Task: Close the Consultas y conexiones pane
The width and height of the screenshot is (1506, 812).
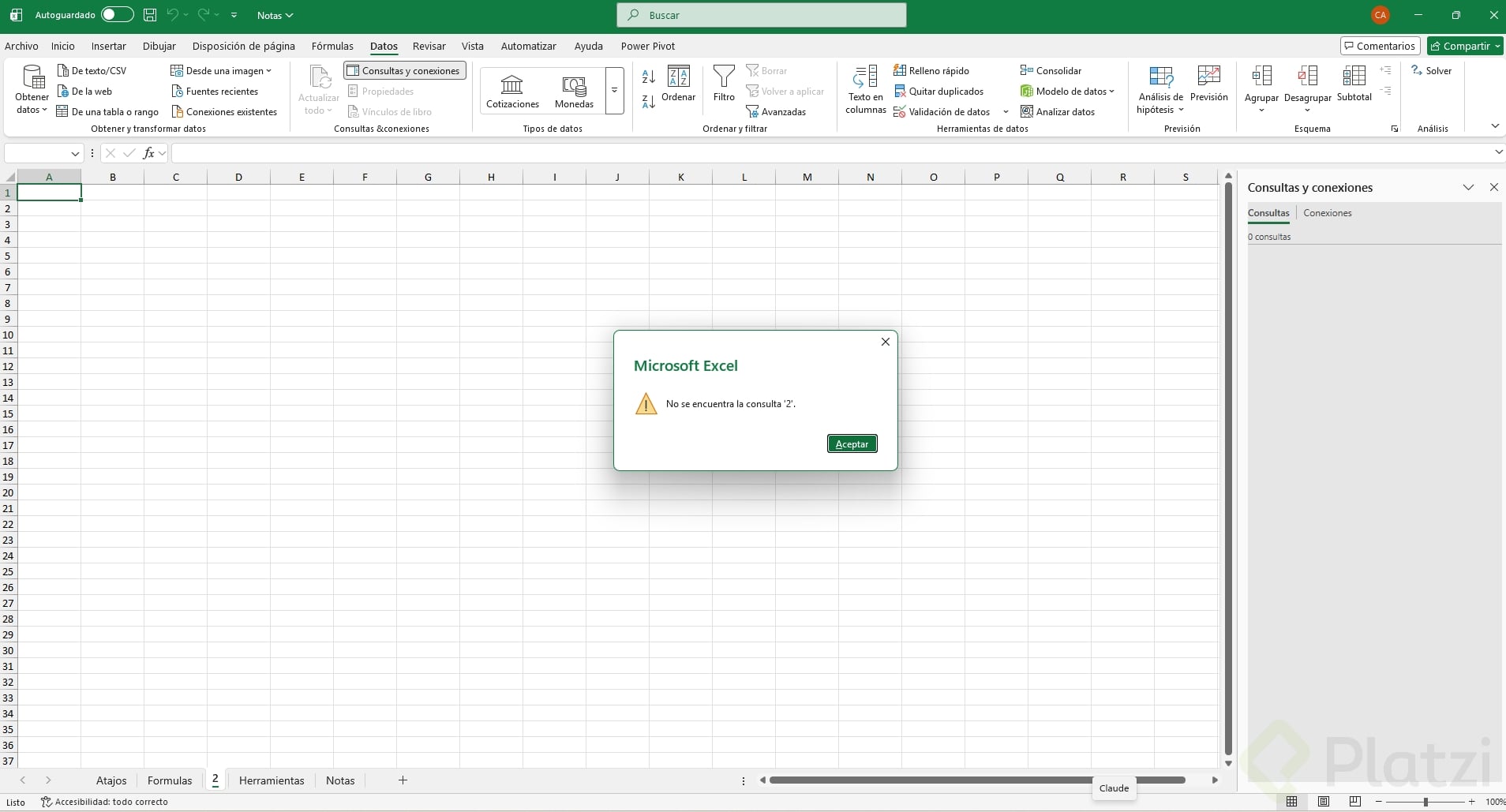Action: pos(1493,188)
